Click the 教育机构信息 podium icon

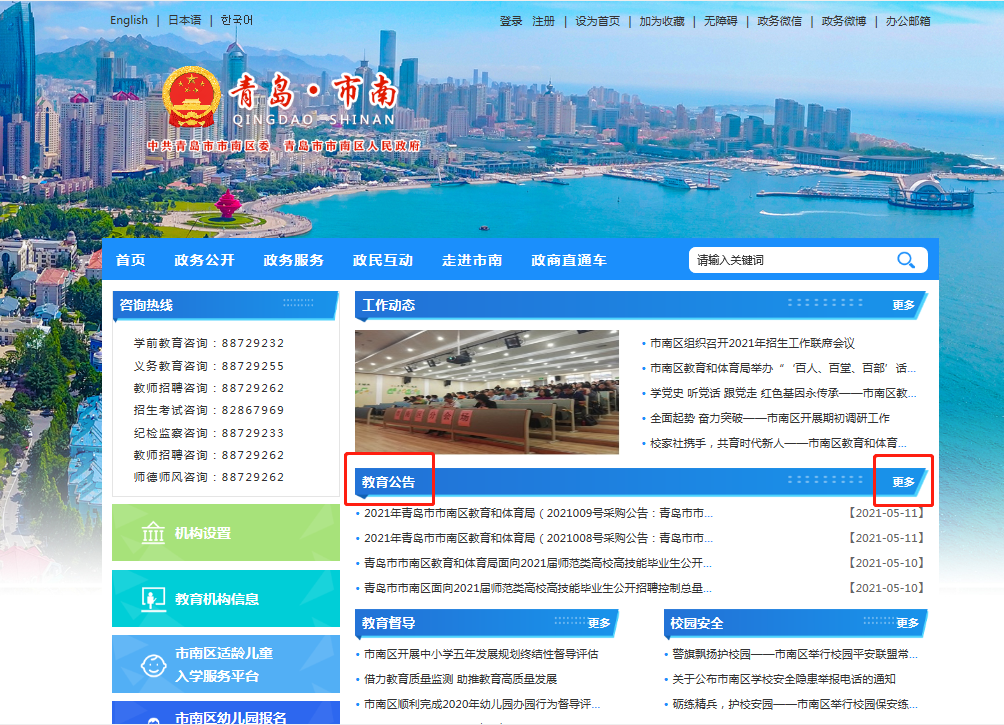click(152, 600)
